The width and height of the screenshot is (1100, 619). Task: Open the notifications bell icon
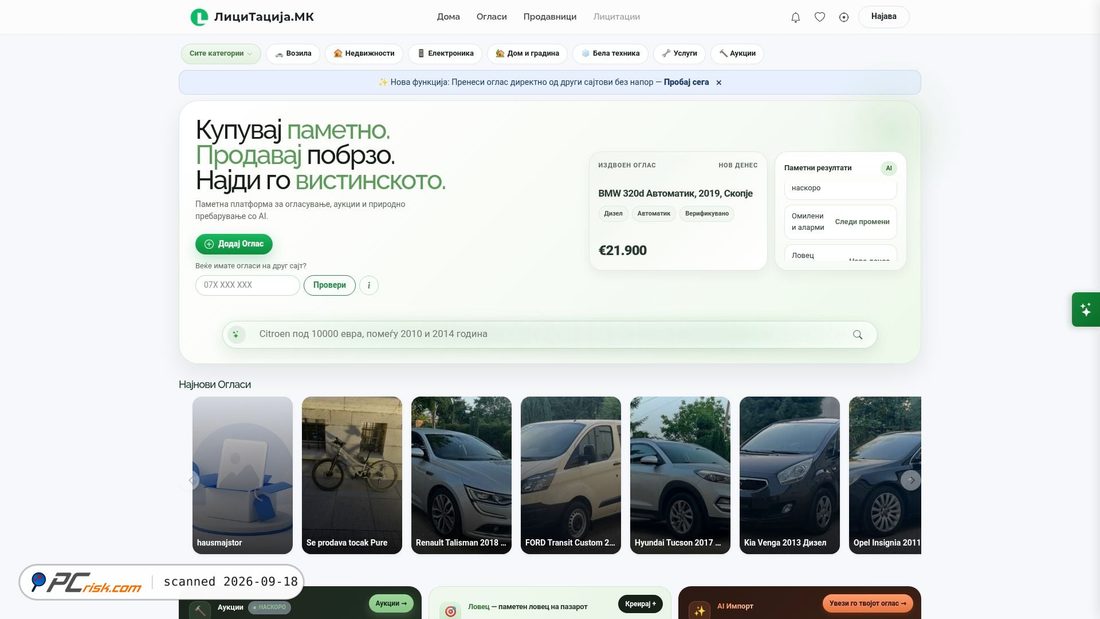coord(796,17)
